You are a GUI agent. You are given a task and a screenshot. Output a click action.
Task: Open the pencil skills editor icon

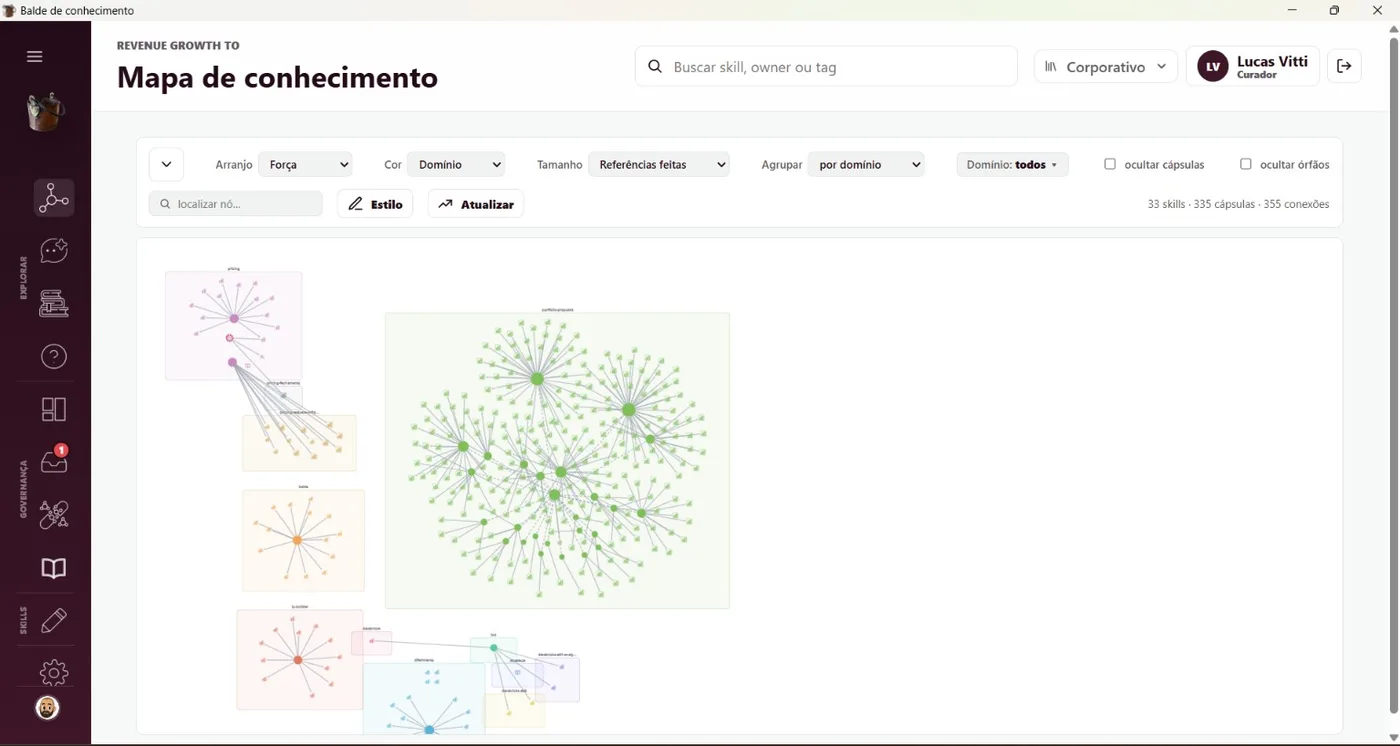point(54,620)
